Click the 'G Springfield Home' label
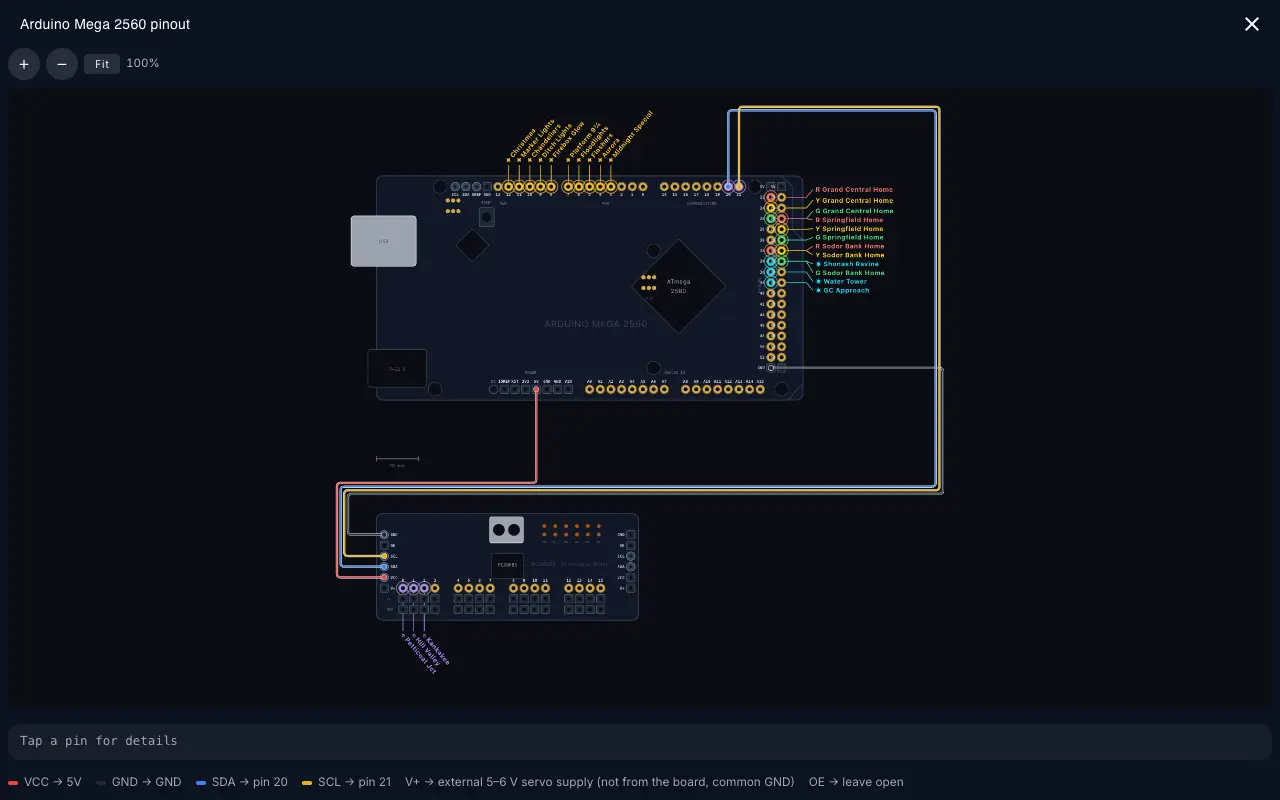This screenshot has height=800, width=1280. click(x=849, y=238)
